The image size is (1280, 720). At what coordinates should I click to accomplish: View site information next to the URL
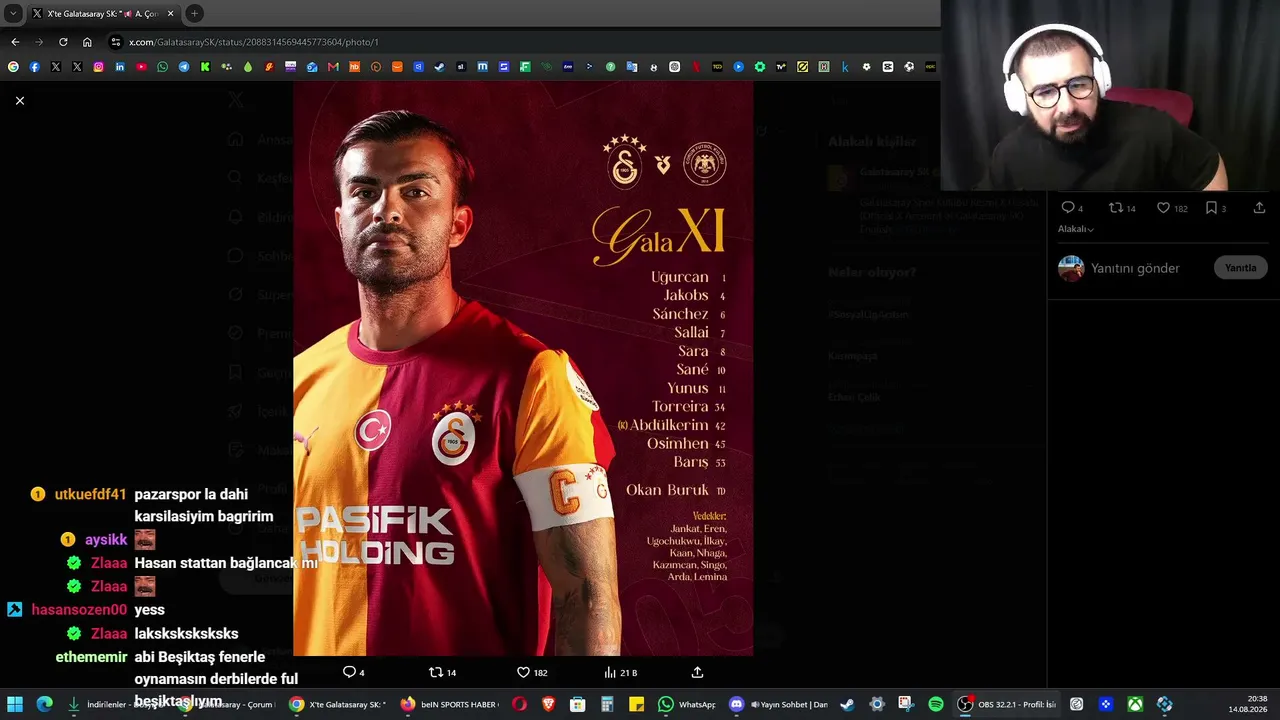[x=116, y=42]
